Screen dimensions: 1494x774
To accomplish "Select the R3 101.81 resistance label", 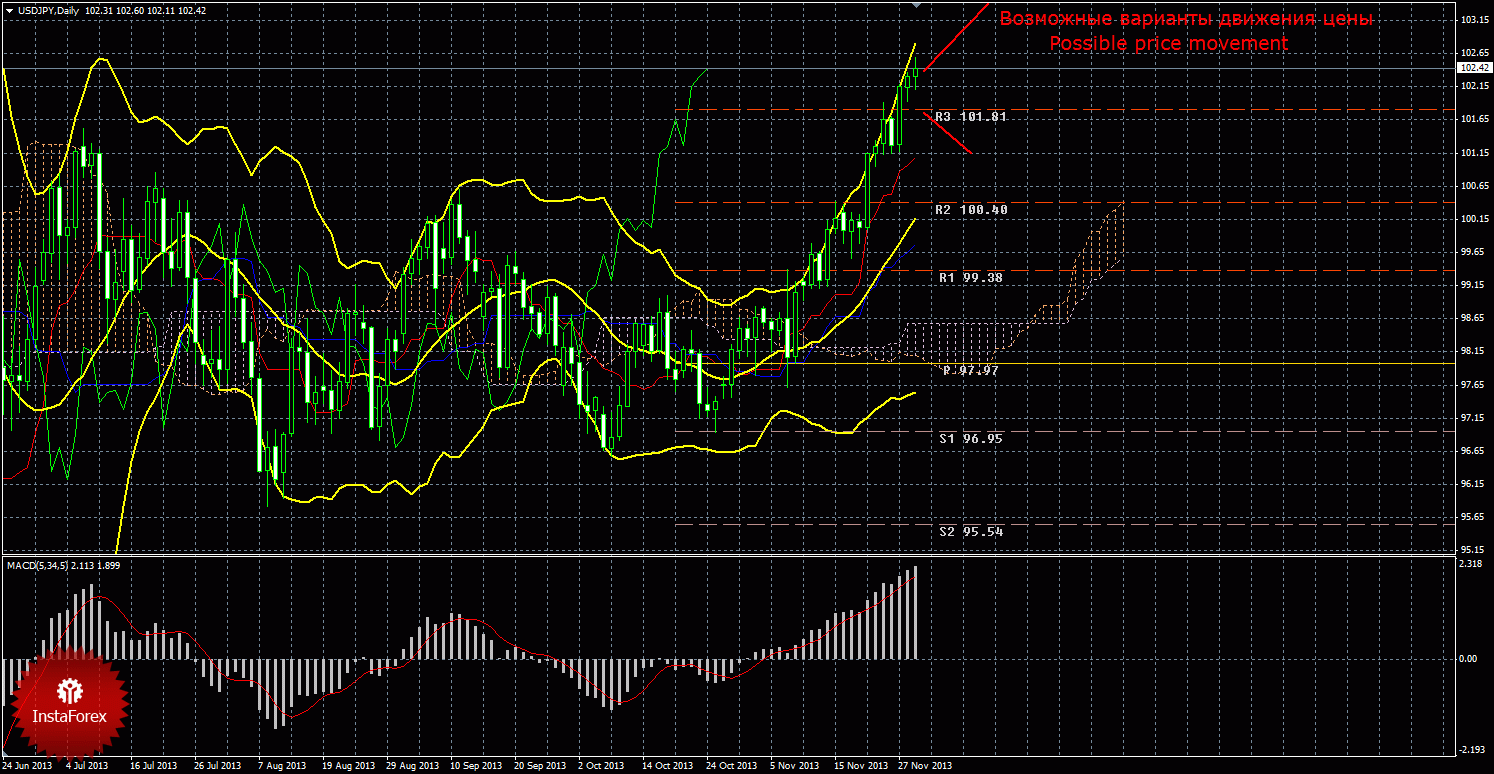I will (970, 117).
